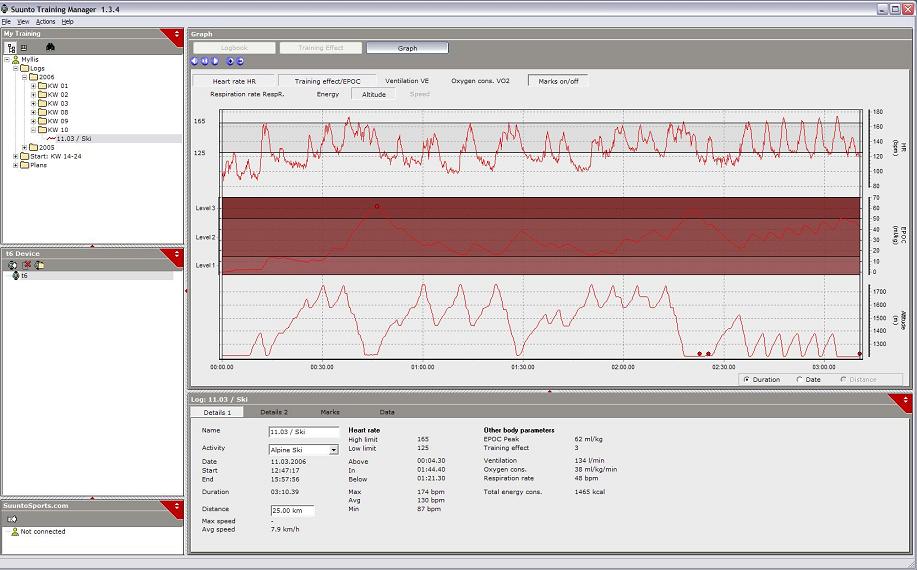Viewport: 917px width, 570px height.
Task: Click the list view icon beside tree view
Action: (x=23, y=47)
